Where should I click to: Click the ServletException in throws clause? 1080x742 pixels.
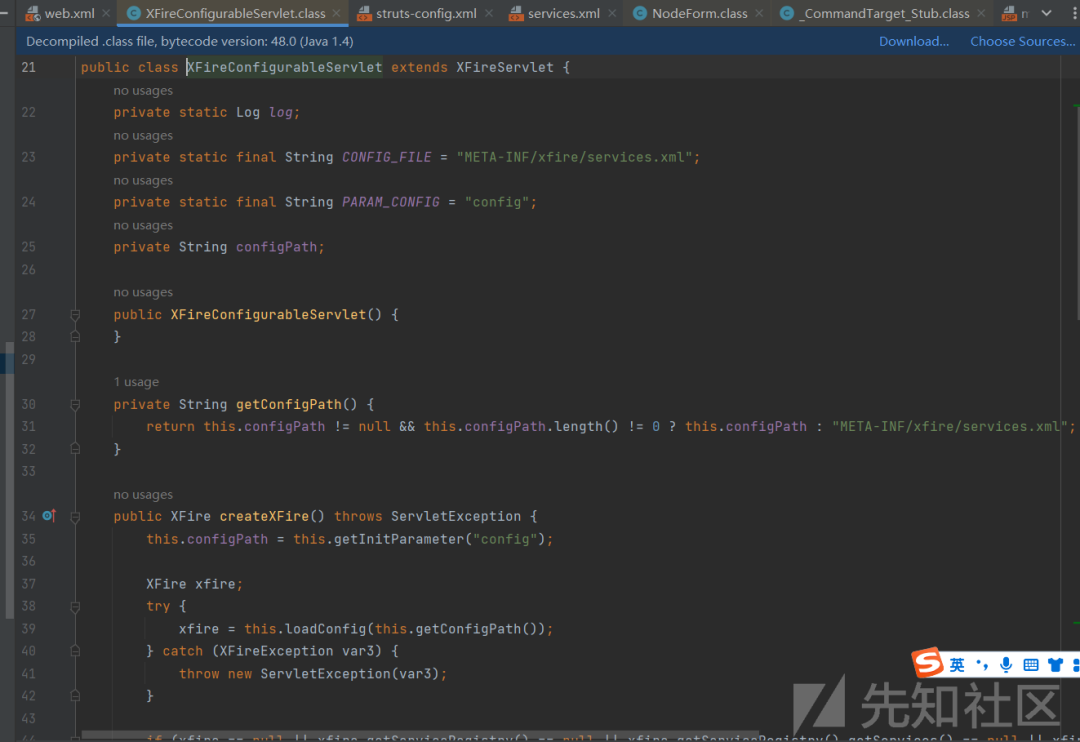[x=456, y=516]
